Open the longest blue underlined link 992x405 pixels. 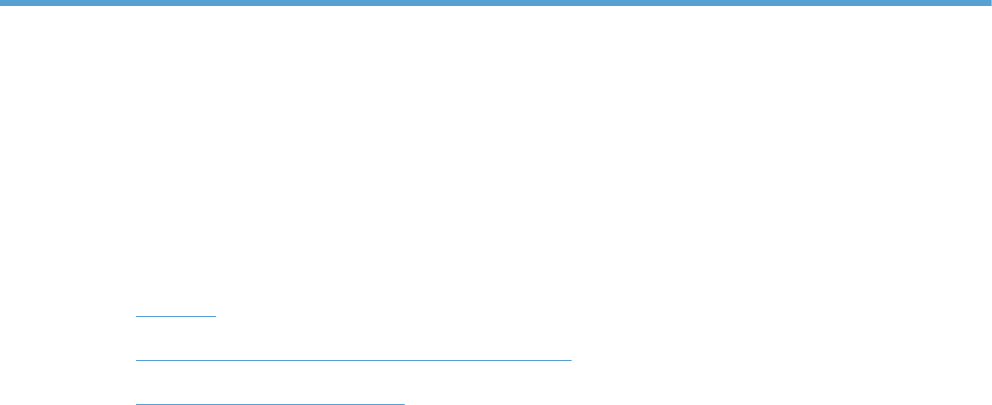click(x=354, y=356)
